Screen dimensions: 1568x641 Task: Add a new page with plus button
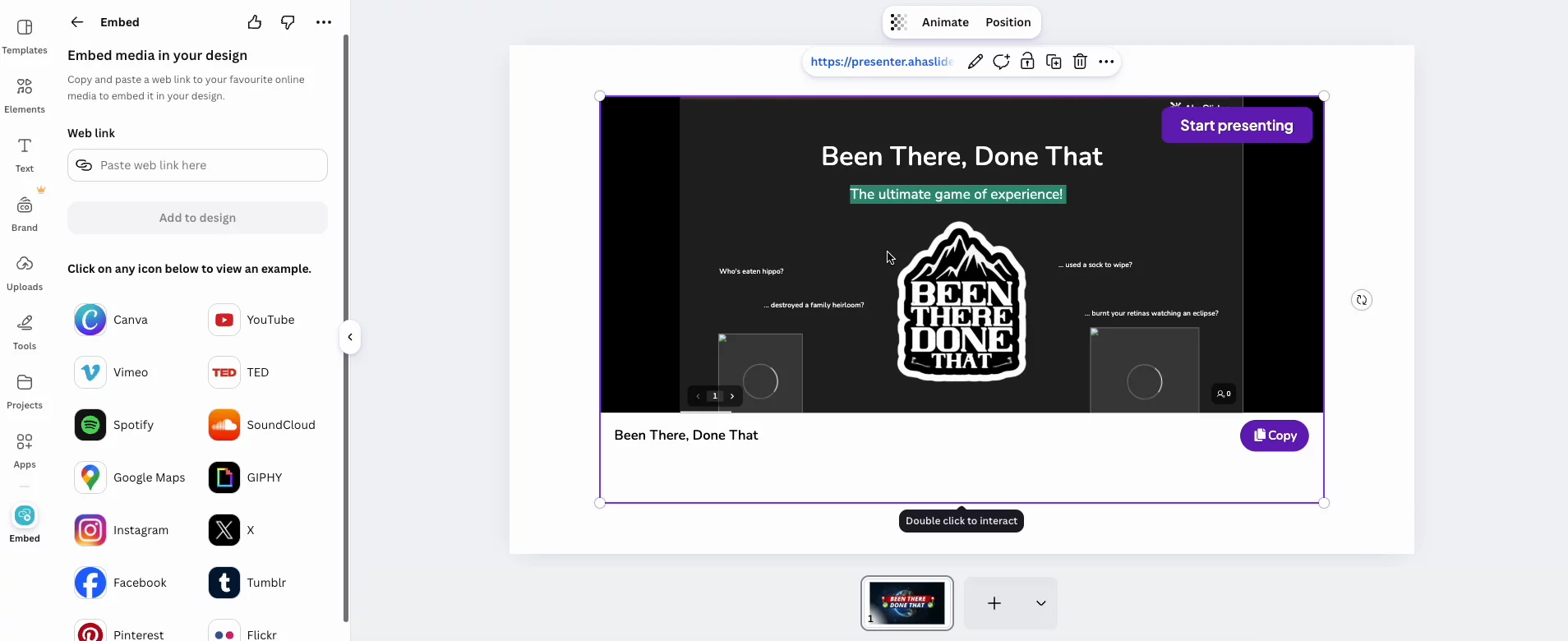point(994,603)
